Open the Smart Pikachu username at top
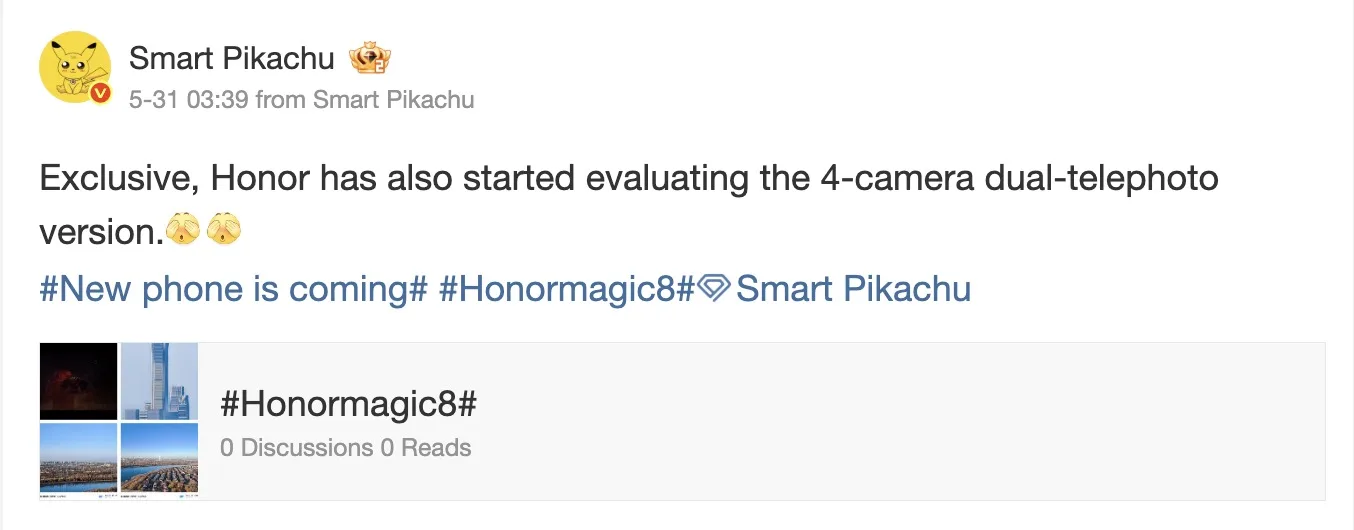Image resolution: width=1354 pixels, height=530 pixels. [231, 59]
